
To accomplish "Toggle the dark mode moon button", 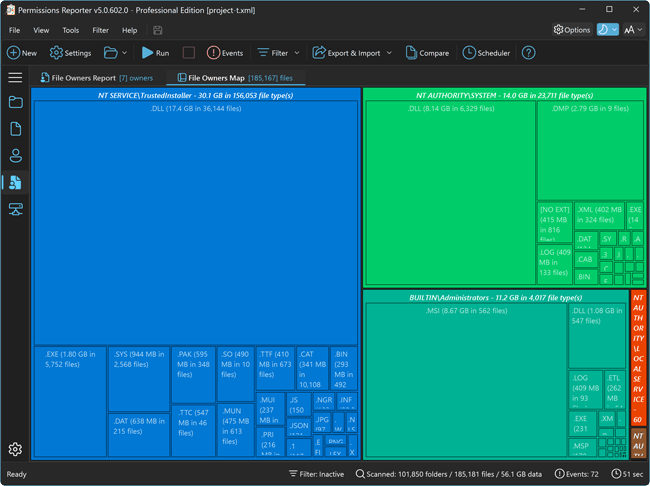I will tap(603, 30).
